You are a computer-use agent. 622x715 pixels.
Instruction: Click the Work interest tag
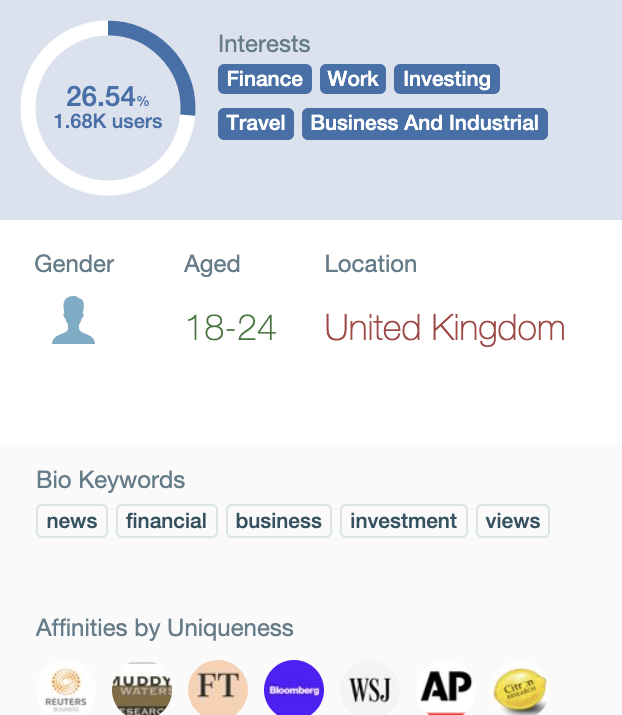pyautogui.click(x=353, y=79)
